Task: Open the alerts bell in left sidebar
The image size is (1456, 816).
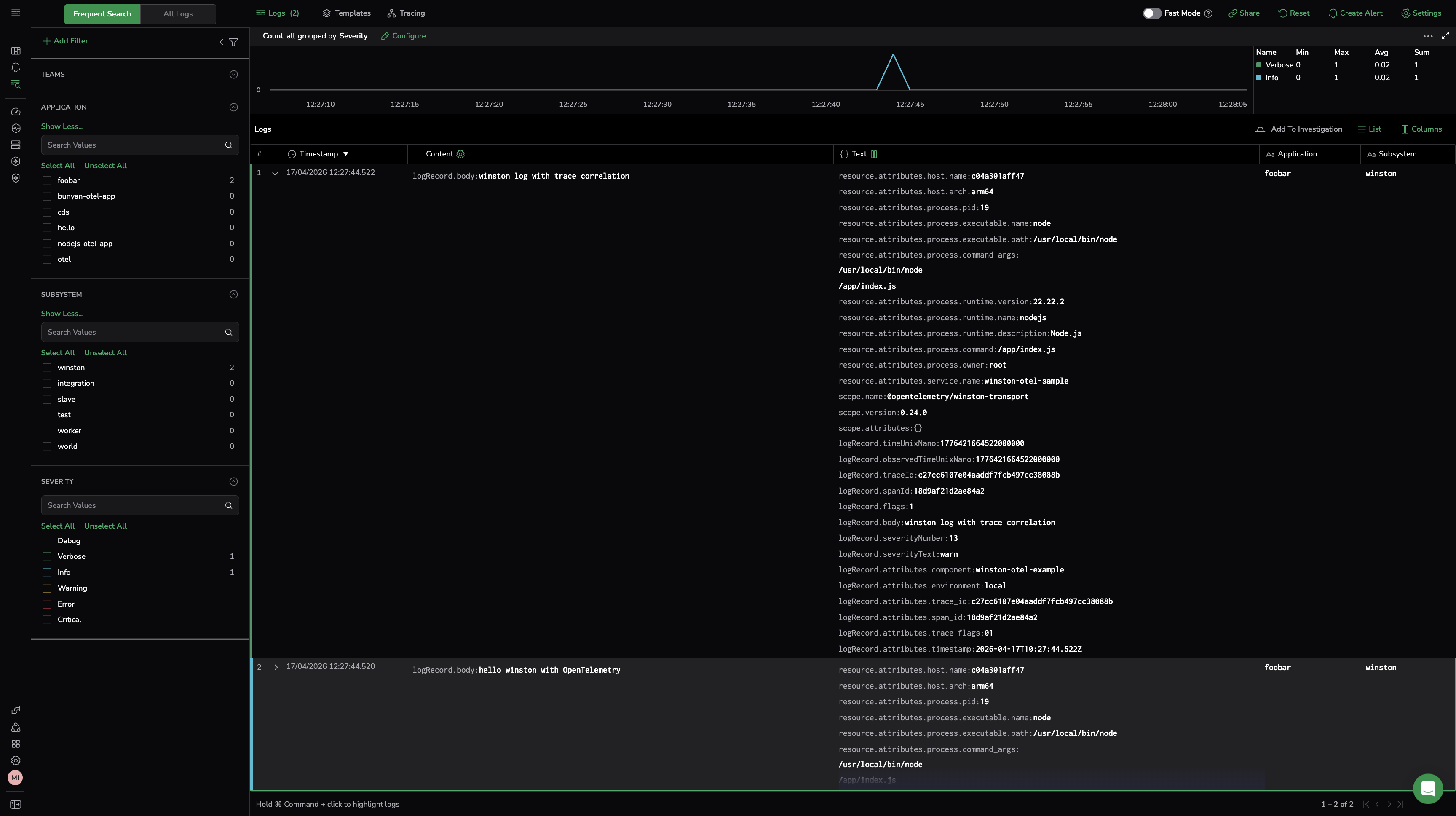Action: (16, 67)
